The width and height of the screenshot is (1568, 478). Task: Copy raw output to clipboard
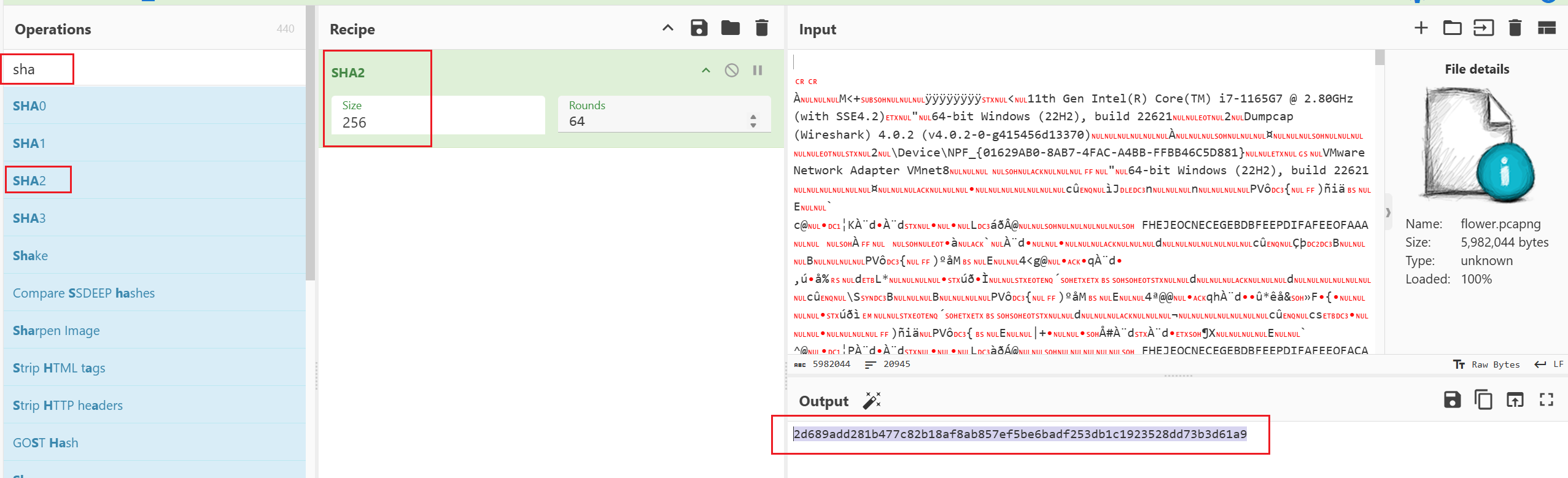coord(1483,400)
